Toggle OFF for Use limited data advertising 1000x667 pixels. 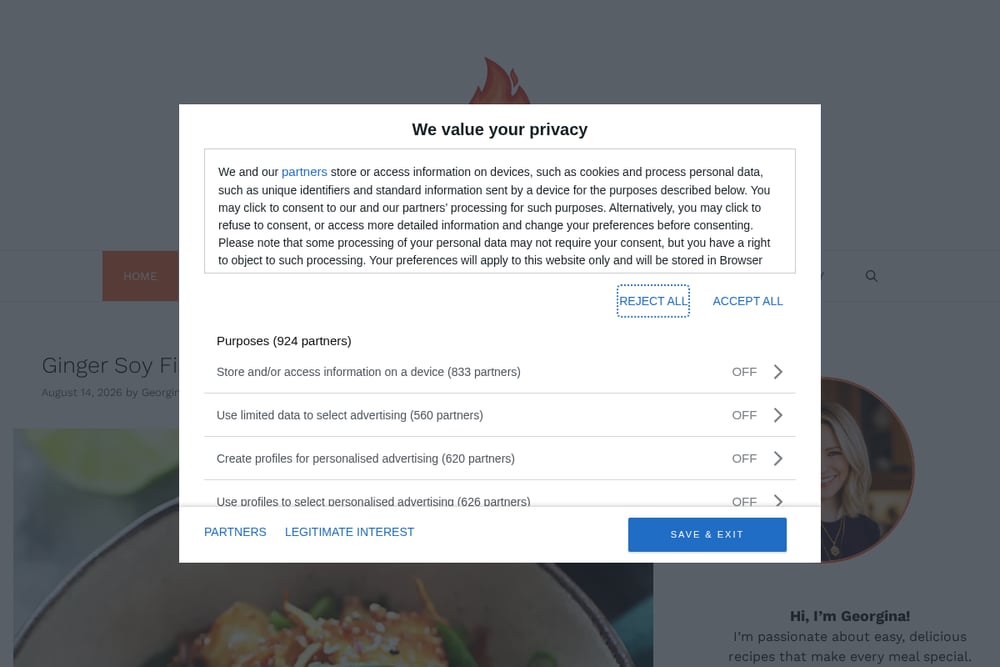click(x=744, y=415)
